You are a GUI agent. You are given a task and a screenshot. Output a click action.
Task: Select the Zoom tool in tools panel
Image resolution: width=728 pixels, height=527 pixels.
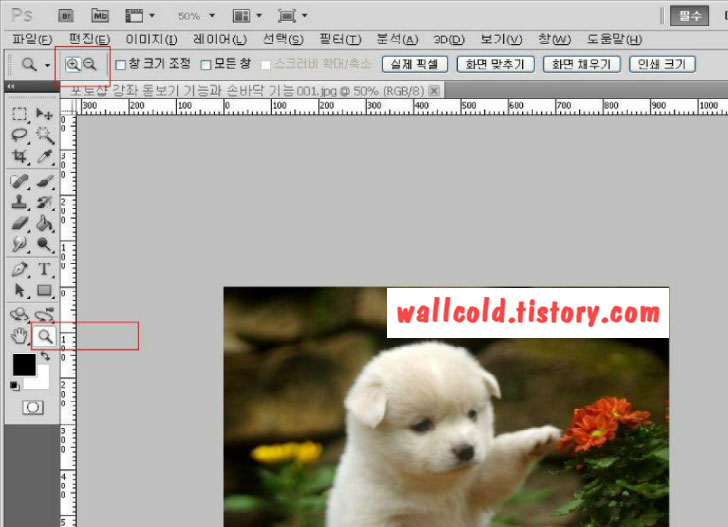(x=45, y=336)
